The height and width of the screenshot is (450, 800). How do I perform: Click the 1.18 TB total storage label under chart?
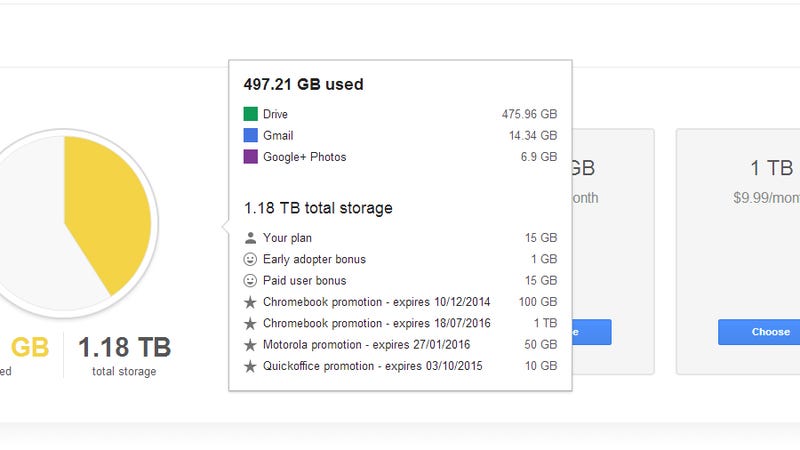pos(124,356)
